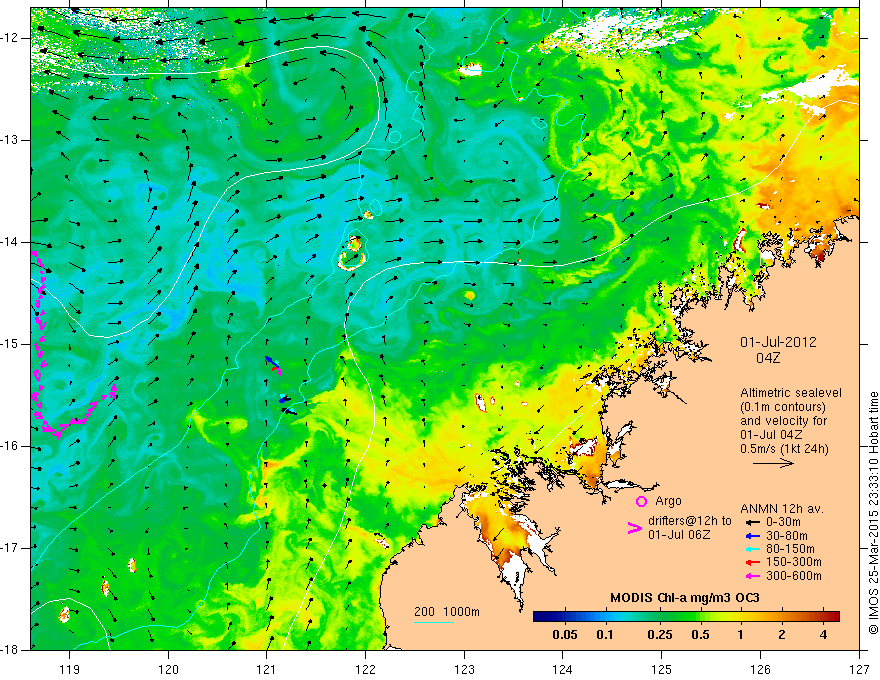Viewport: 880px width, 680px height.
Task: Click the black 0-30m legend arrow
Action: pyautogui.click(x=752, y=522)
